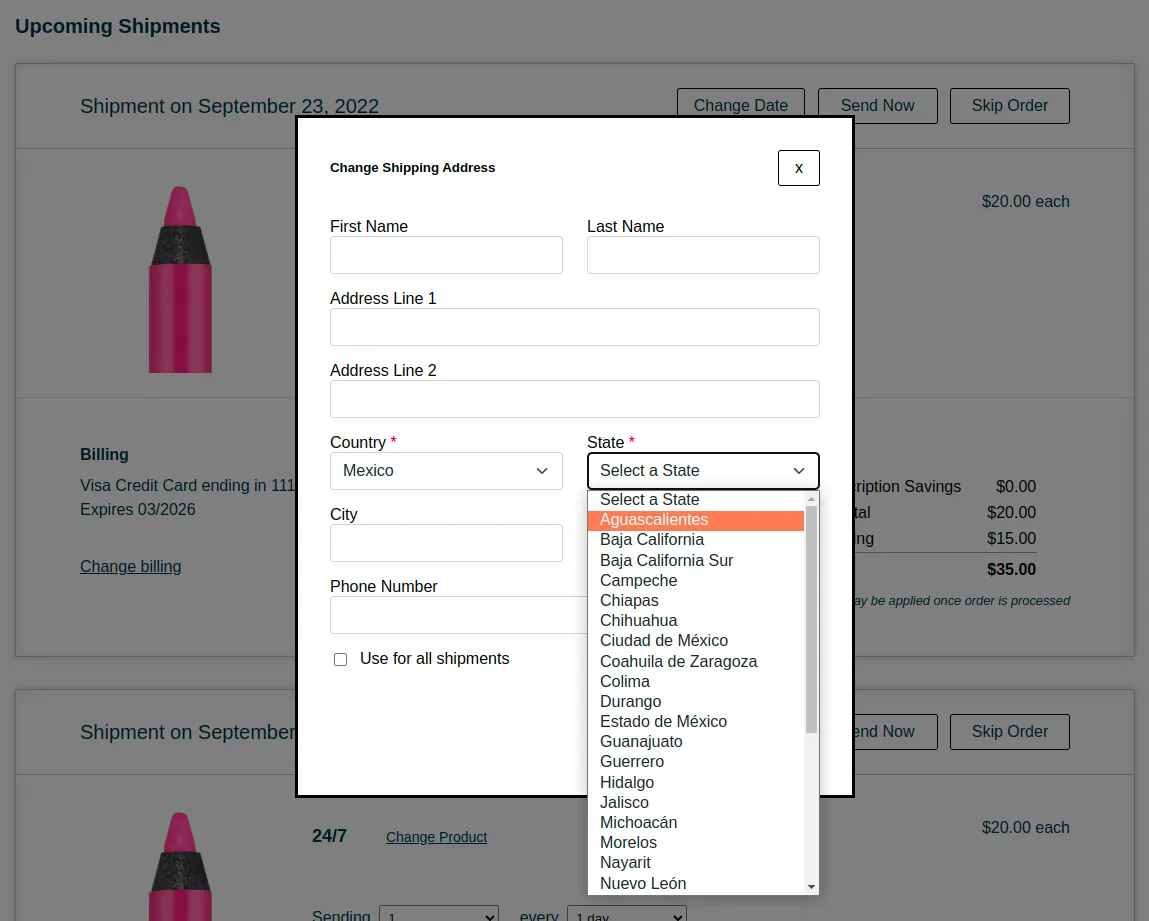Click the first shipment lipstick product image
This screenshot has height=921, width=1149.
tap(180, 279)
